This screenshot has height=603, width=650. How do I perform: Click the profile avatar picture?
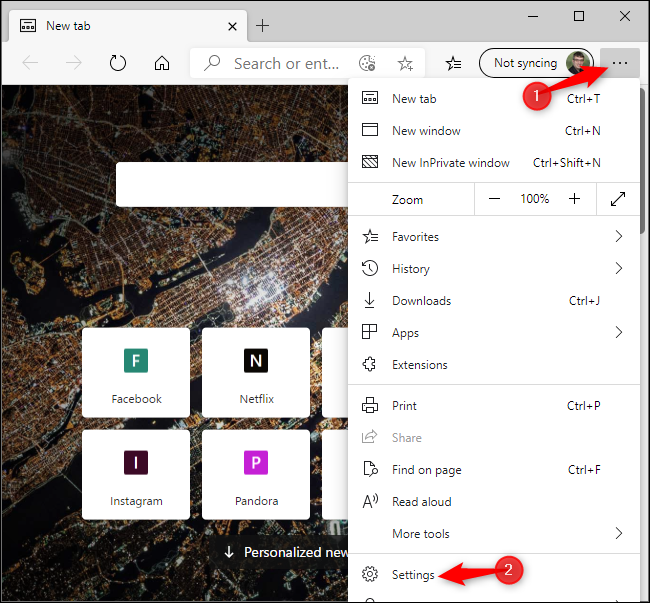point(578,63)
